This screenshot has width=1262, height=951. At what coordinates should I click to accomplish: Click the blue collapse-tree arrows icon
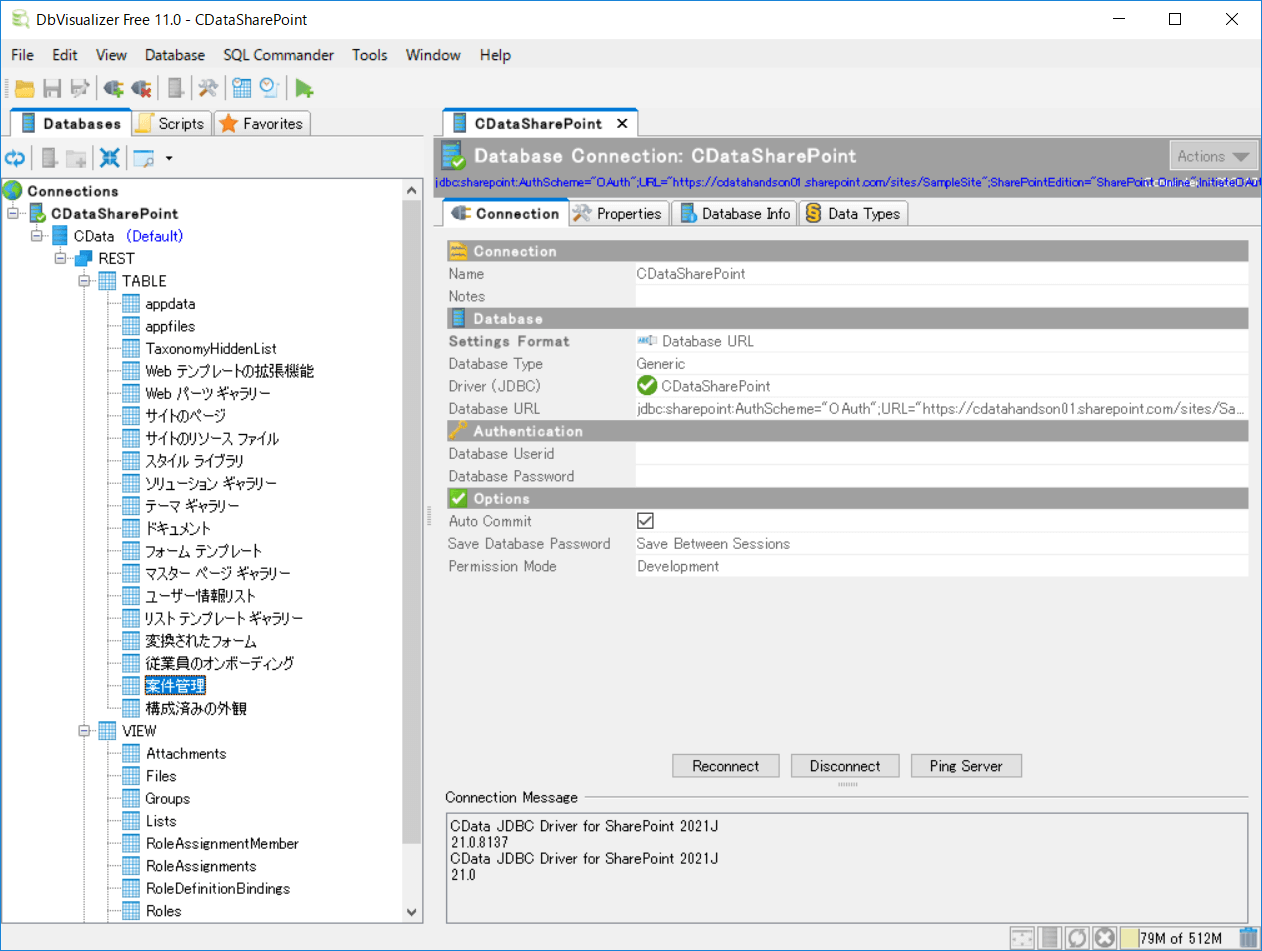[110, 158]
